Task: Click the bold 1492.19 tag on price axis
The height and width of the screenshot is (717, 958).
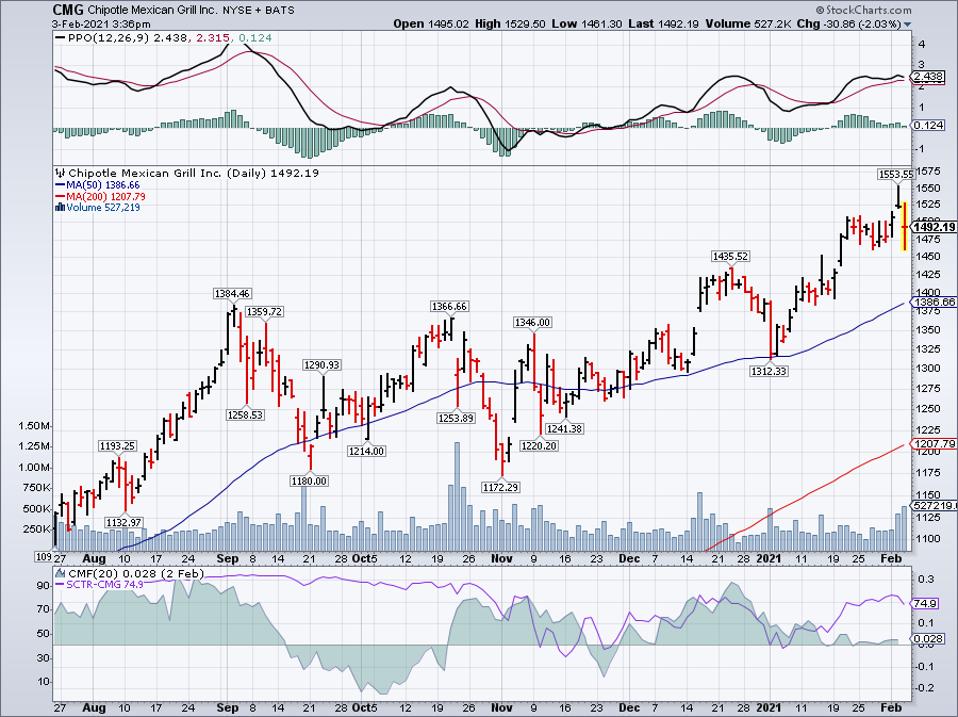Action: coord(933,227)
